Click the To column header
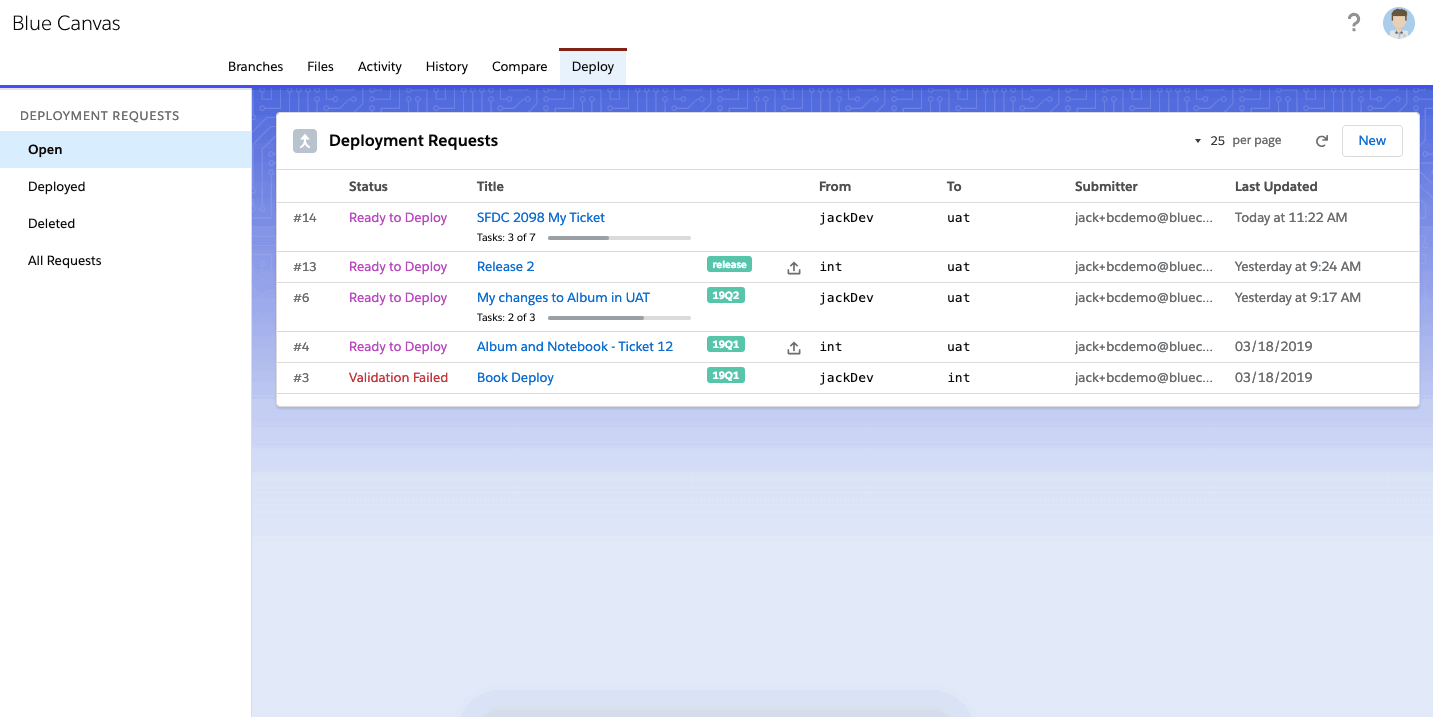1433x717 pixels. 954,187
